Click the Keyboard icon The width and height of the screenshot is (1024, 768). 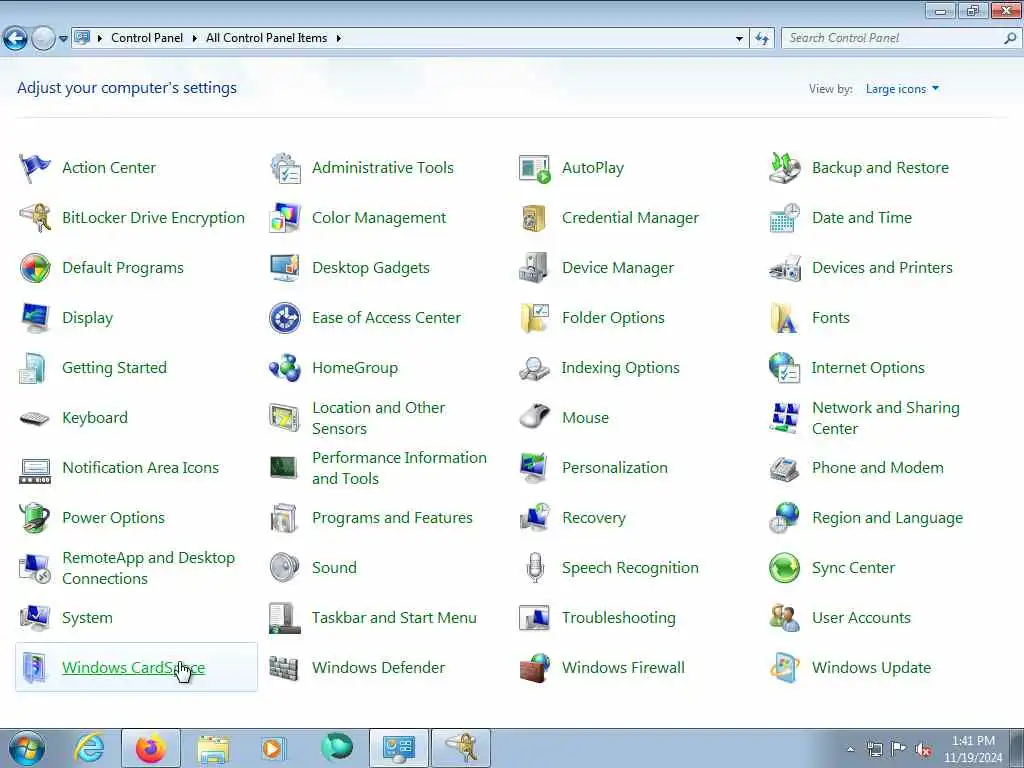(35, 418)
